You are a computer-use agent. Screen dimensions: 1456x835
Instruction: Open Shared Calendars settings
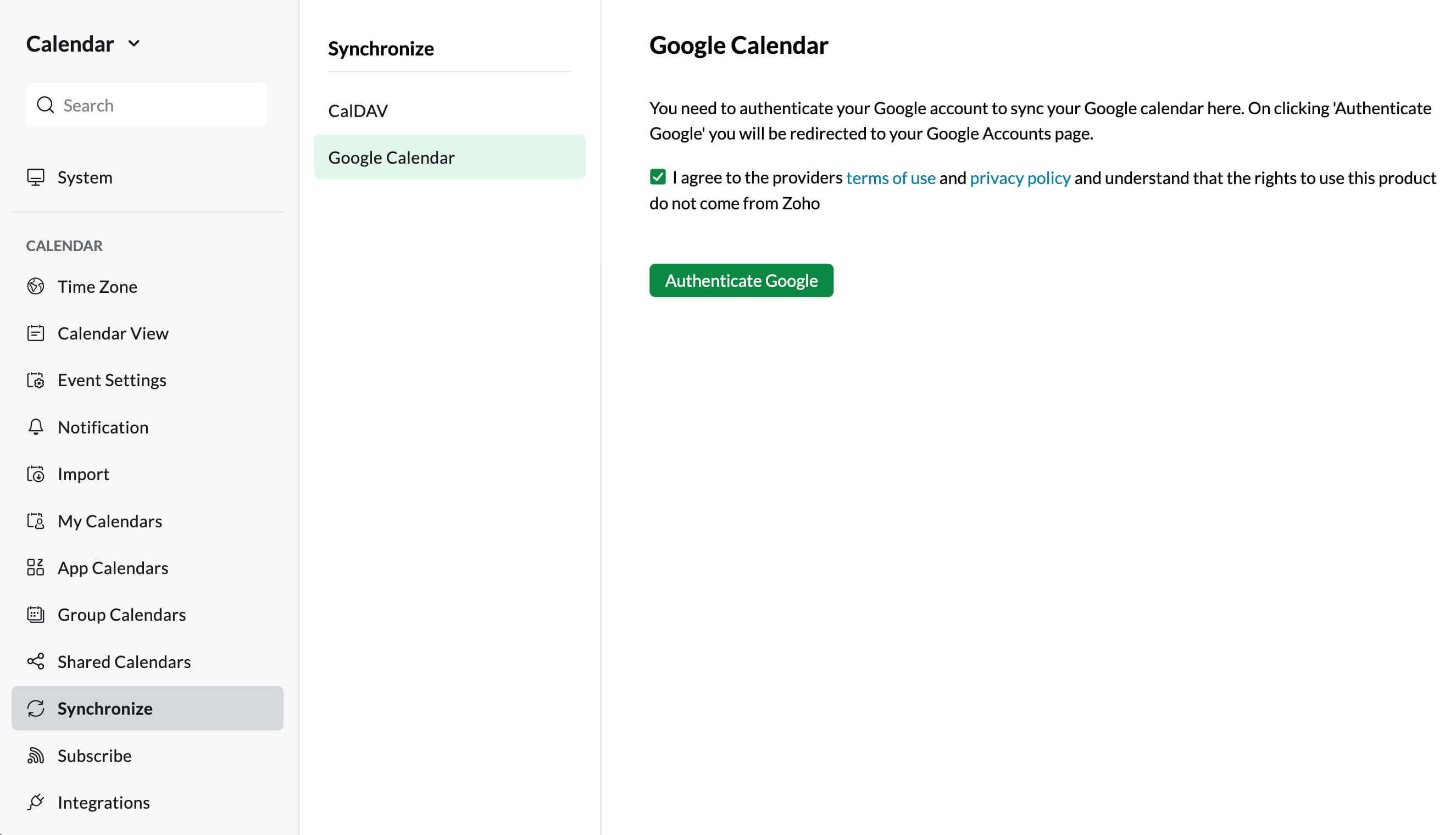pyautogui.click(x=124, y=661)
